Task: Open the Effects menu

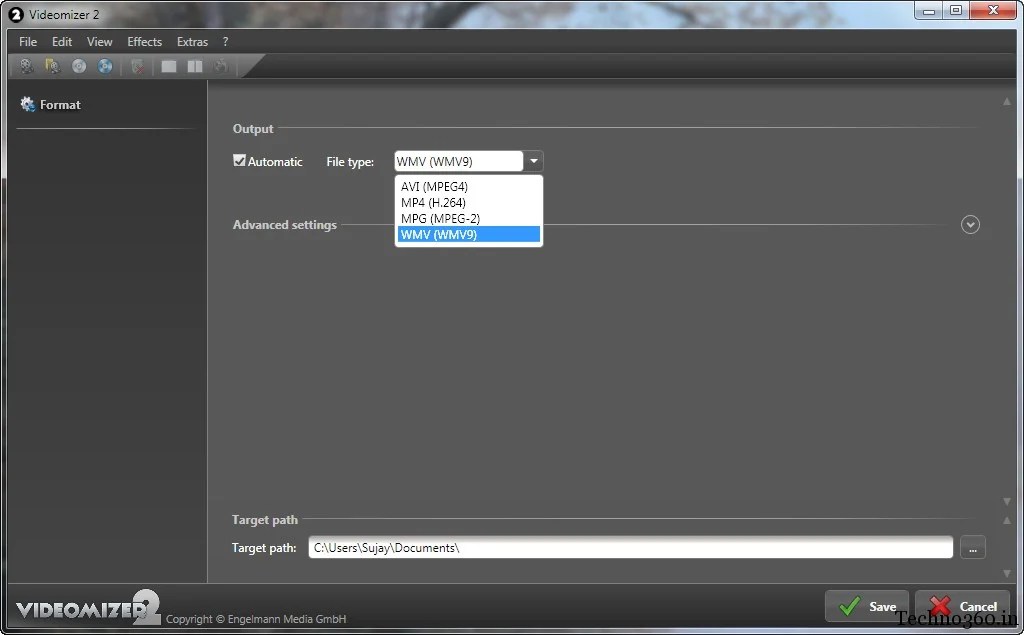Action: 144,41
